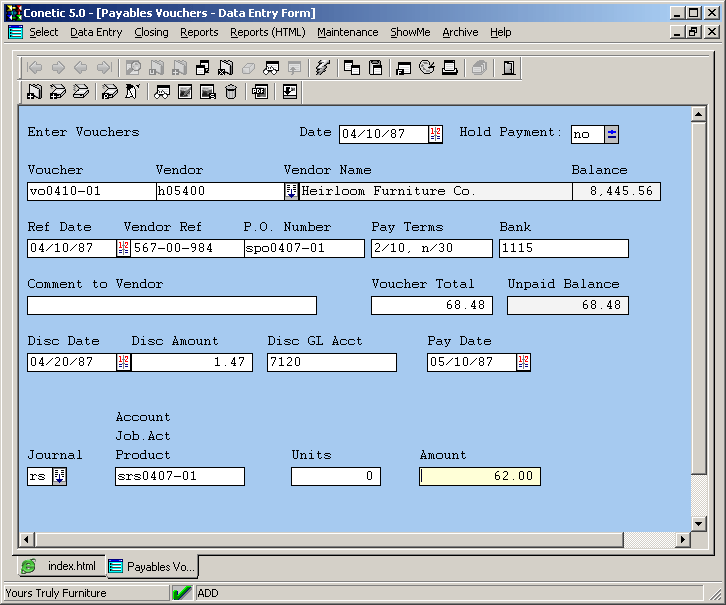726x605 pixels.
Task: Expand the Vendor lookup dropdown arrow
Action: (x=291, y=191)
